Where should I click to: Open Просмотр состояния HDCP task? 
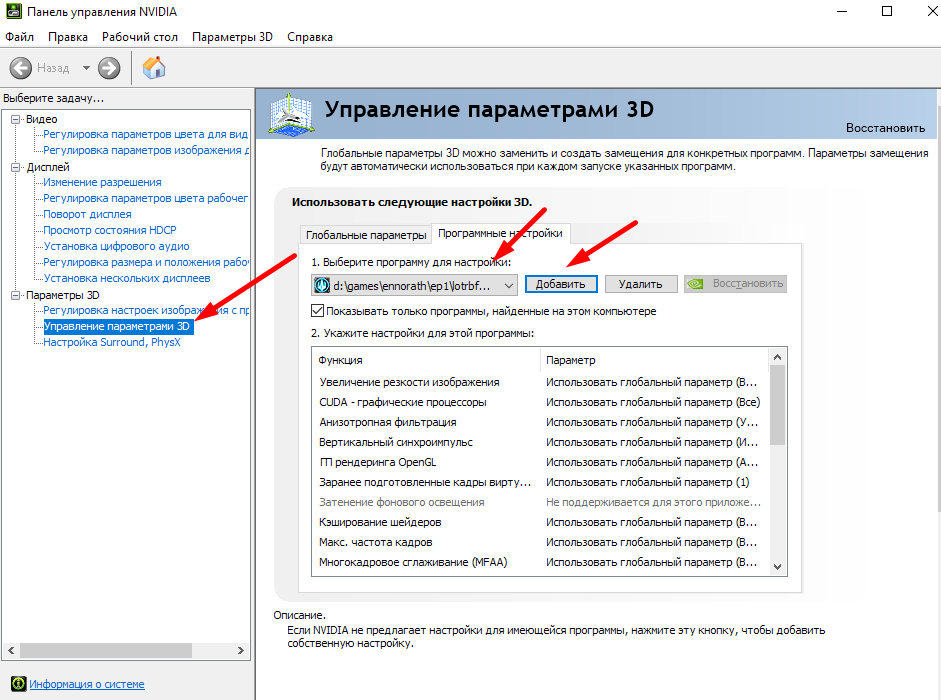point(110,230)
